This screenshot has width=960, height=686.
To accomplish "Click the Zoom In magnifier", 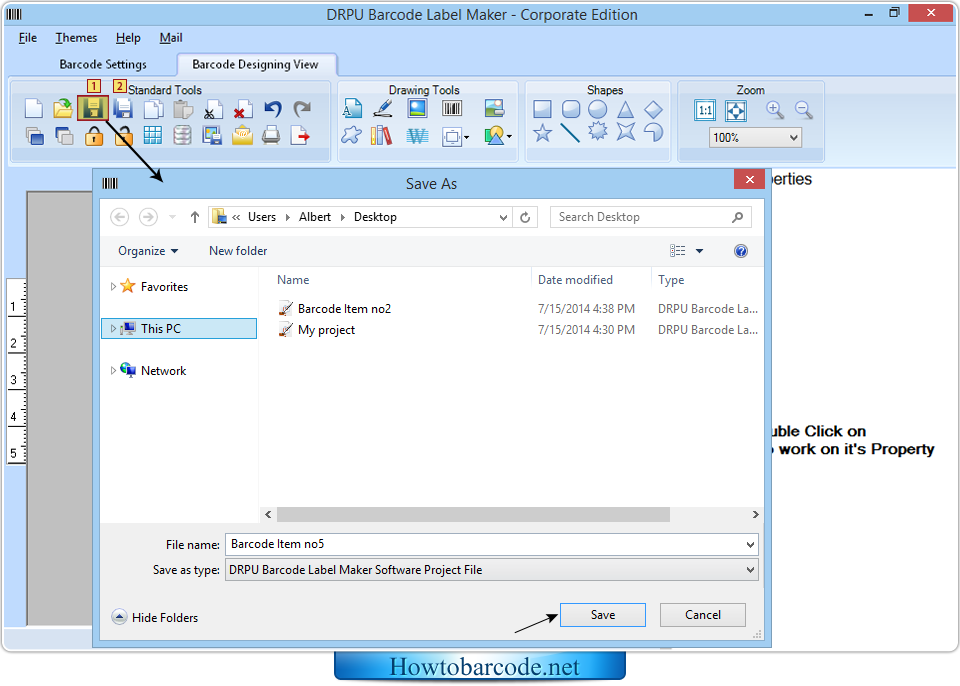I will pyautogui.click(x=775, y=110).
